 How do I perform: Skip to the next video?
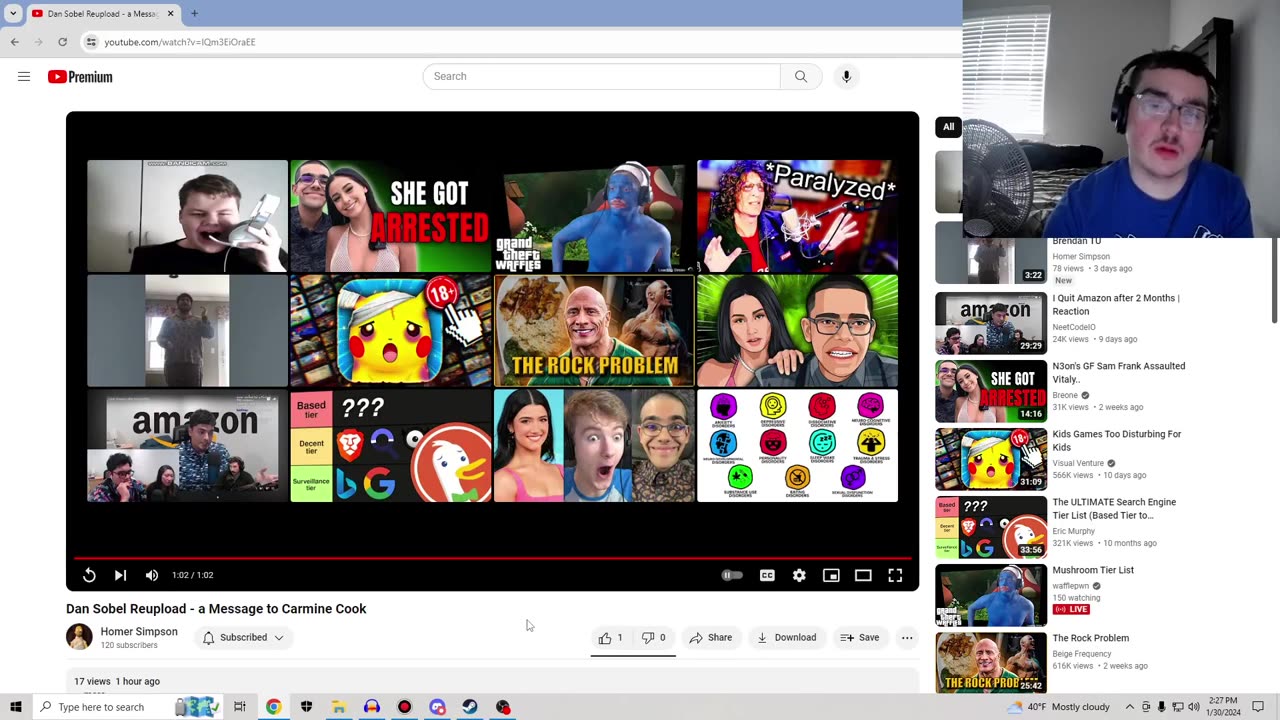pos(120,575)
